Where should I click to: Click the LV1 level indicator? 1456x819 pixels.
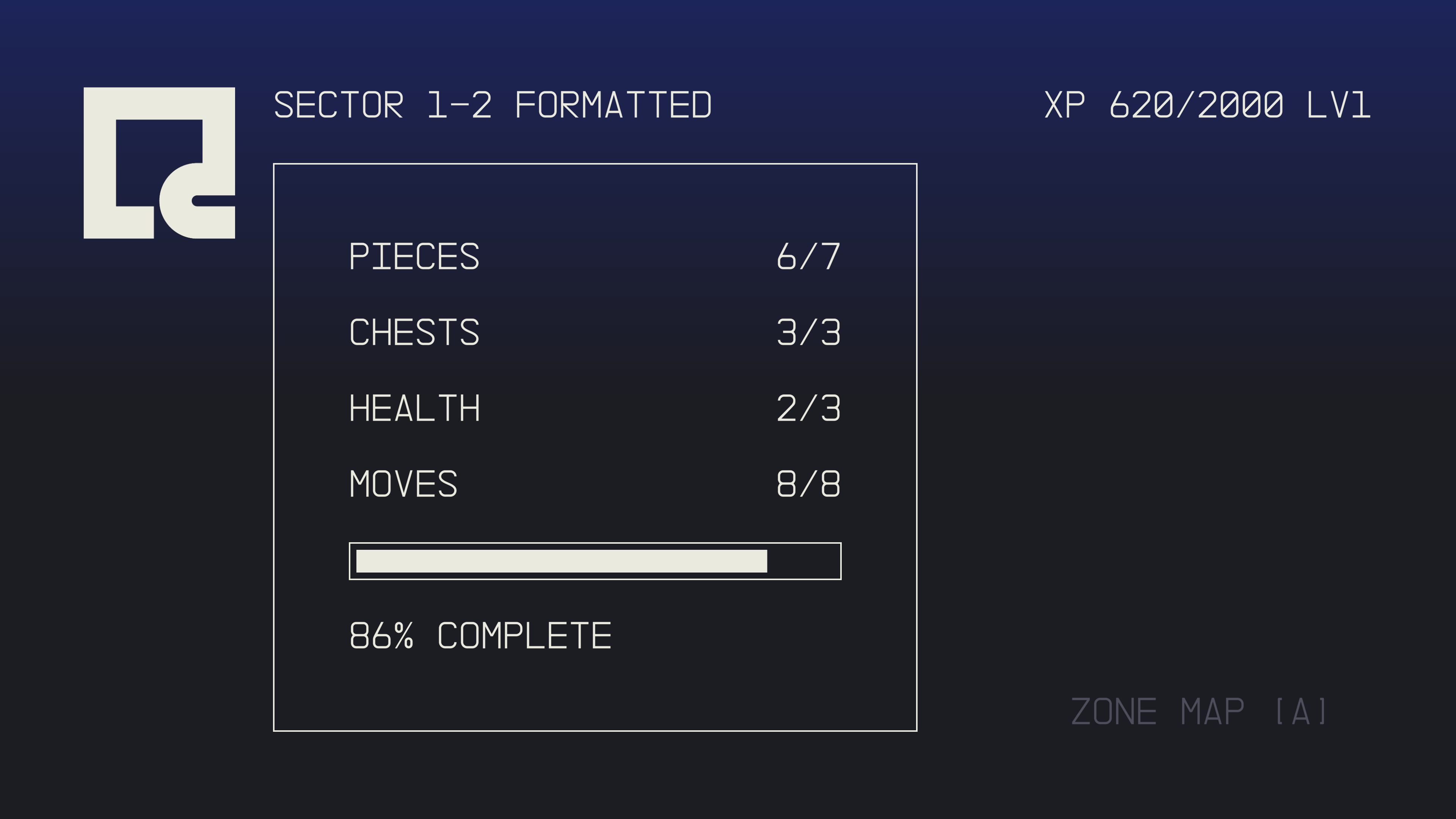(1338, 105)
